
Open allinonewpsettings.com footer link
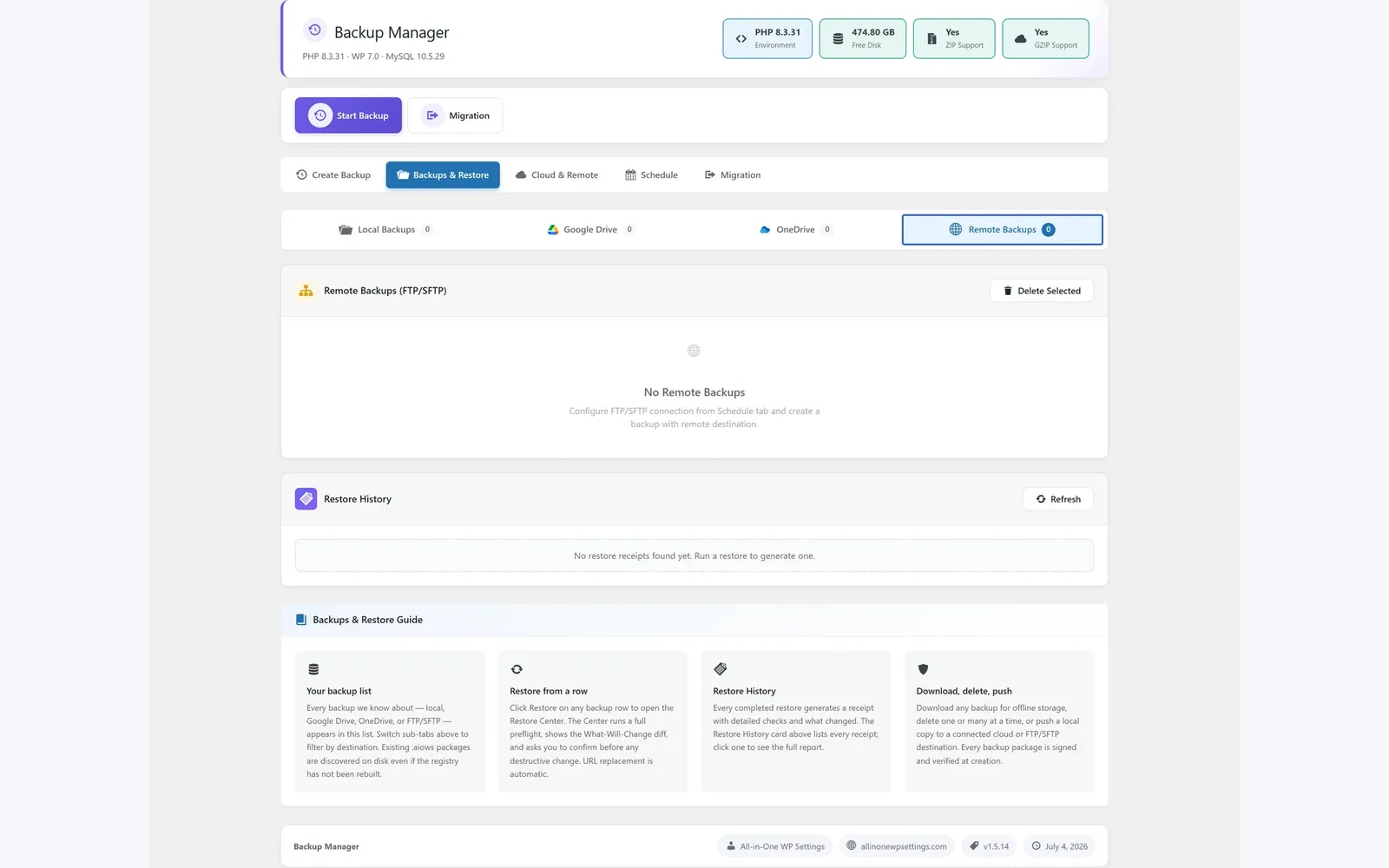click(897, 846)
